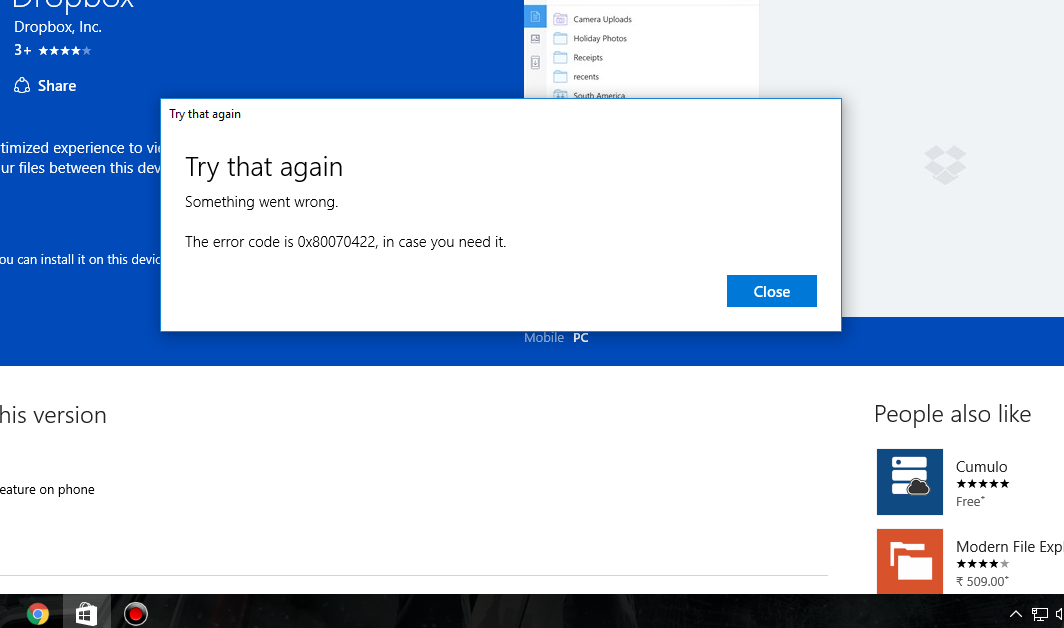
Task: Launch Google Chrome from the taskbar
Action: point(38,614)
